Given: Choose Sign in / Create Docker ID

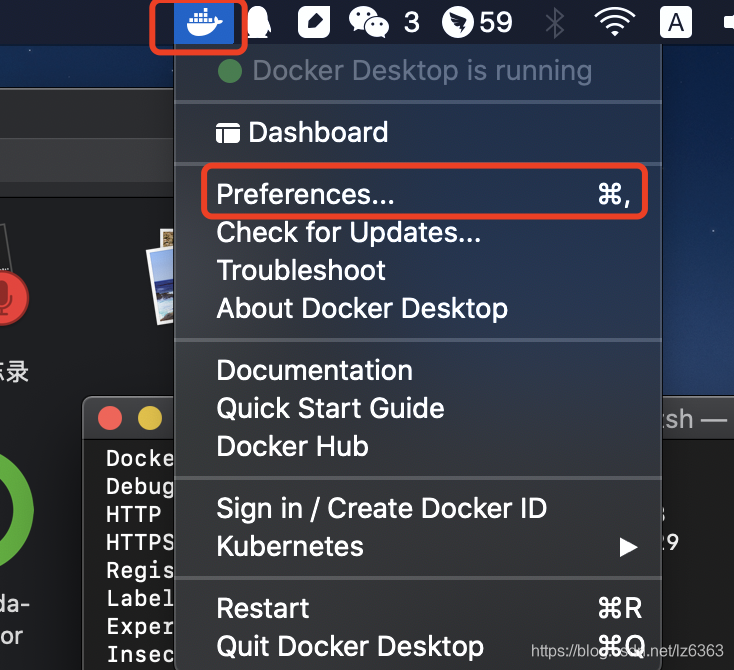Looking at the screenshot, I should [x=418, y=508].
